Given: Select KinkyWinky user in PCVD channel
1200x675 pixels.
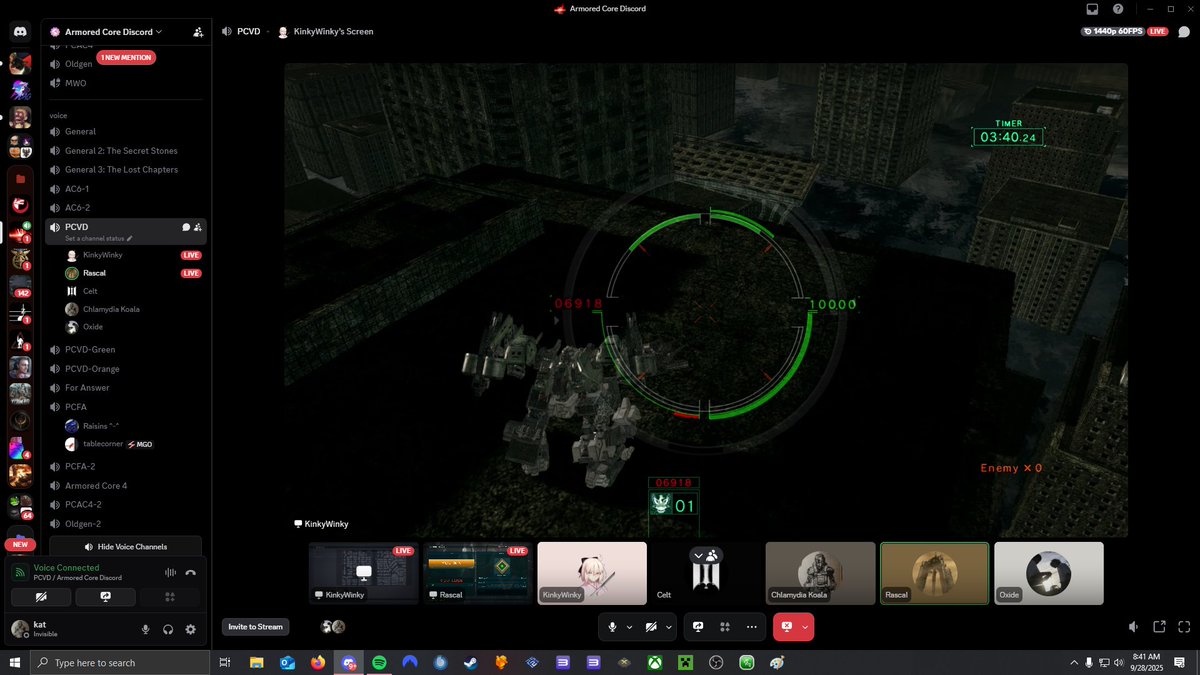Looking at the screenshot, I should [x=133, y=255].
